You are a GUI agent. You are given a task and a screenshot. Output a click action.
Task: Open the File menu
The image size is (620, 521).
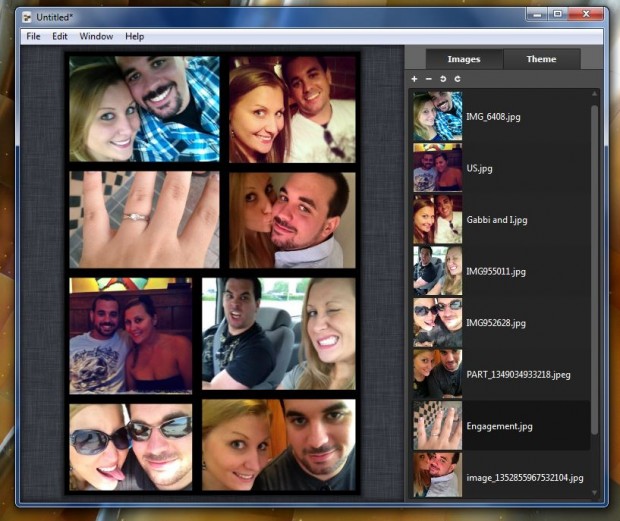tap(33, 36)
